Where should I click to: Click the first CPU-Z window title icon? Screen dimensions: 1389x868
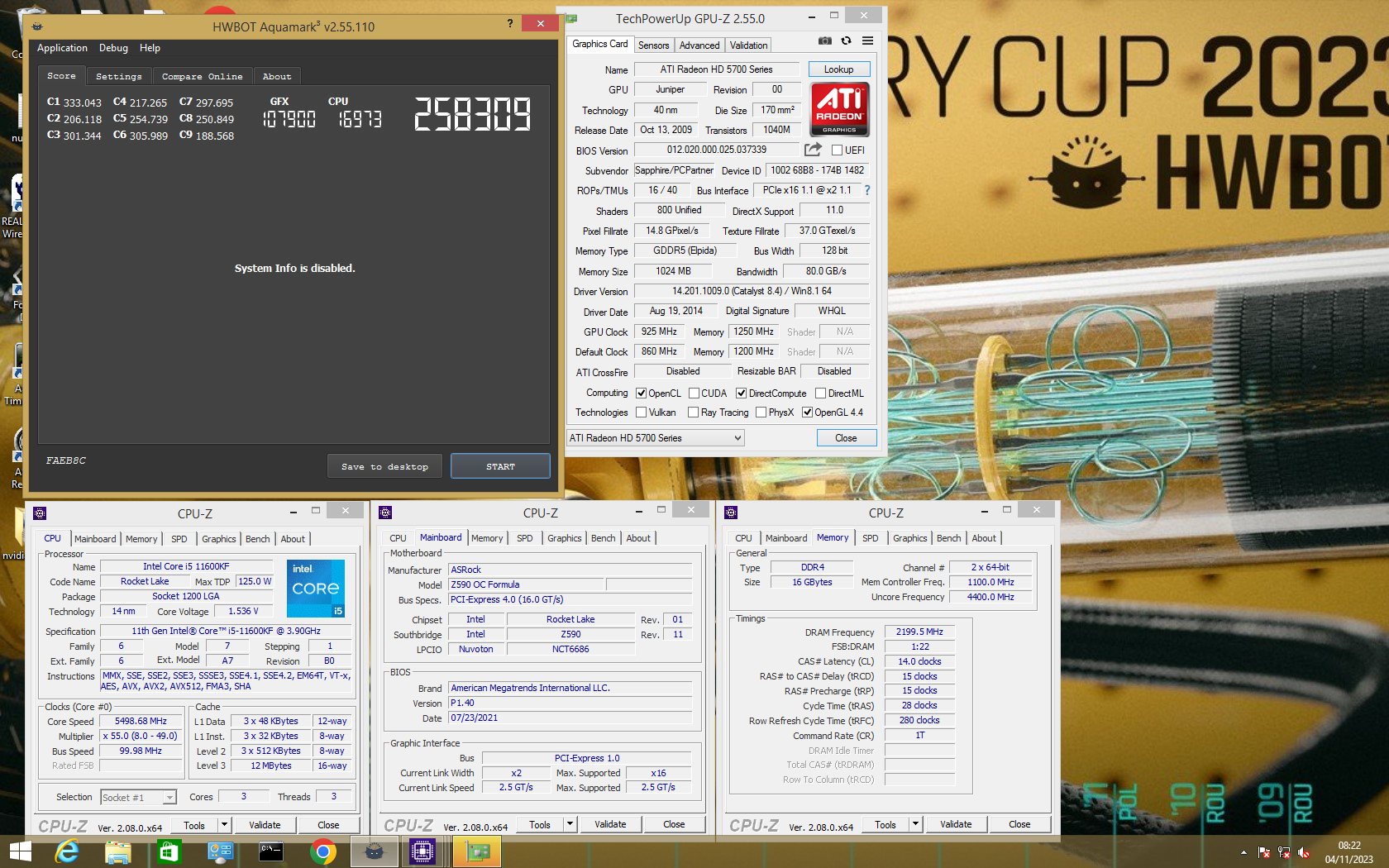40,513
